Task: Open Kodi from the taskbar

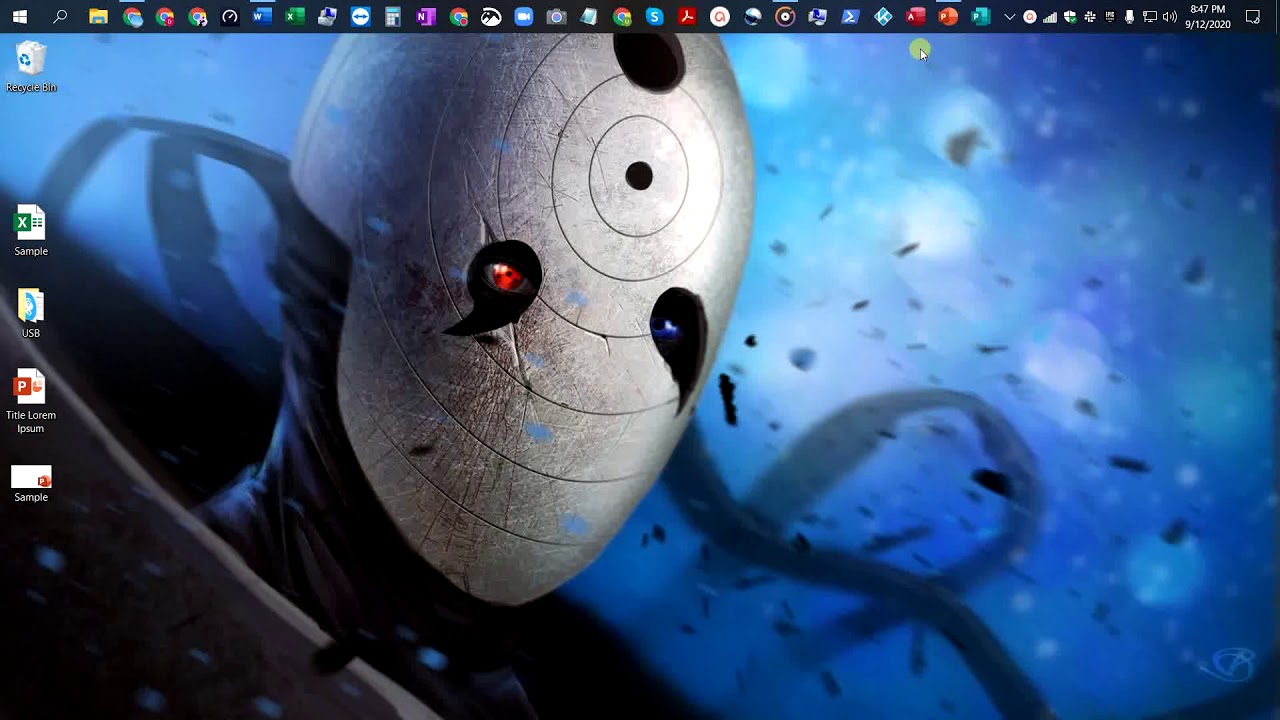Action: pyautogui.click(x=883, y=17)
